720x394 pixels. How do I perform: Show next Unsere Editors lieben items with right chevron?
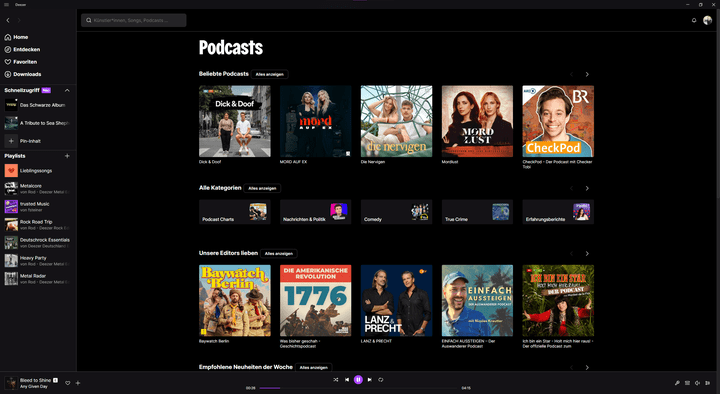[x=587, y=253]
